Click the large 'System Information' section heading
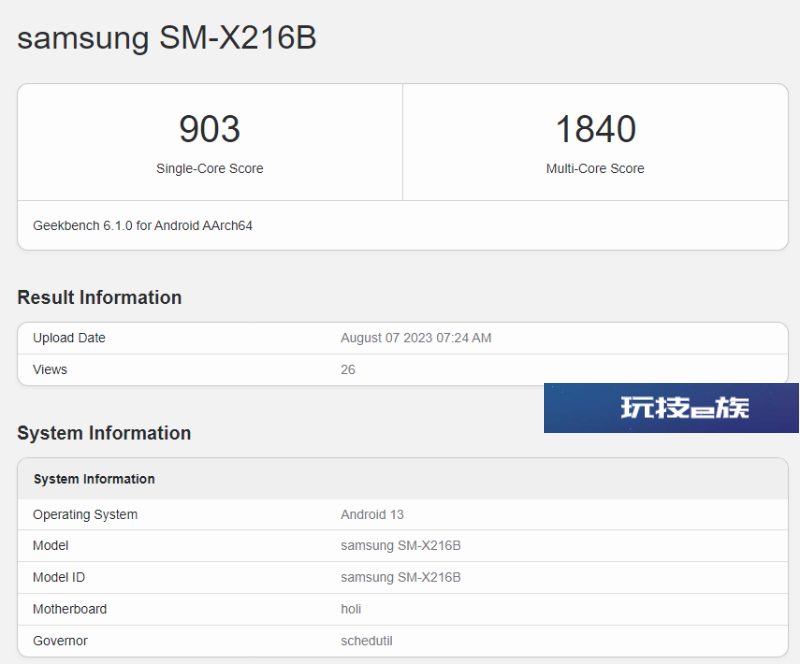The image size is (800, 664). click(x=104, y=433)
